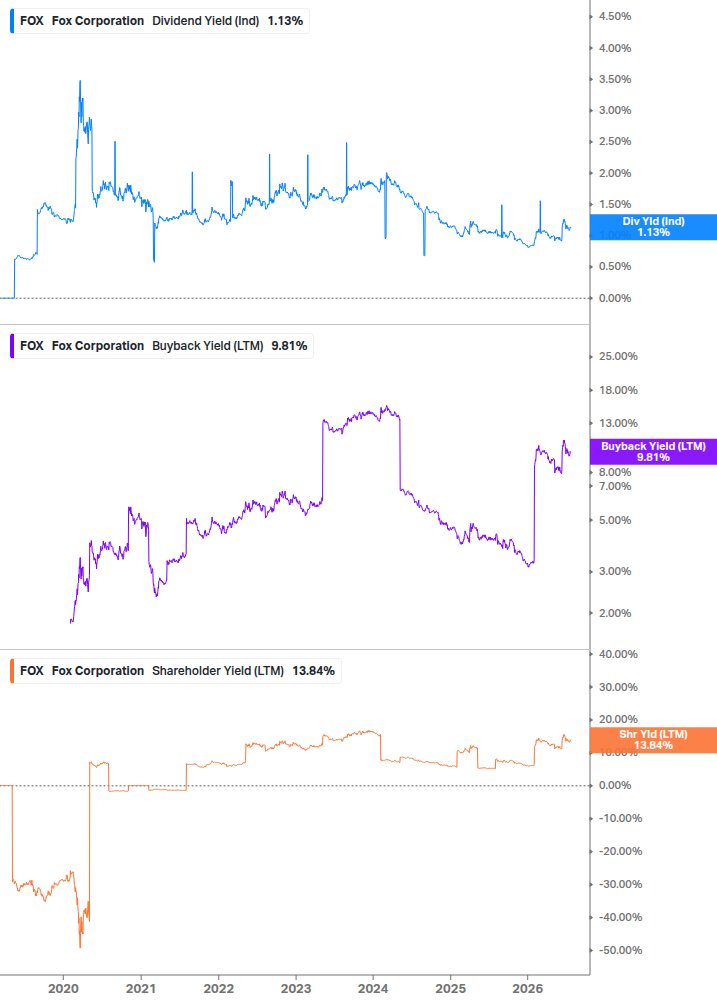Click the FOX Buyback Yield (LTM) legend label
Screen dimensions: 717x1005
click(161, 346)
